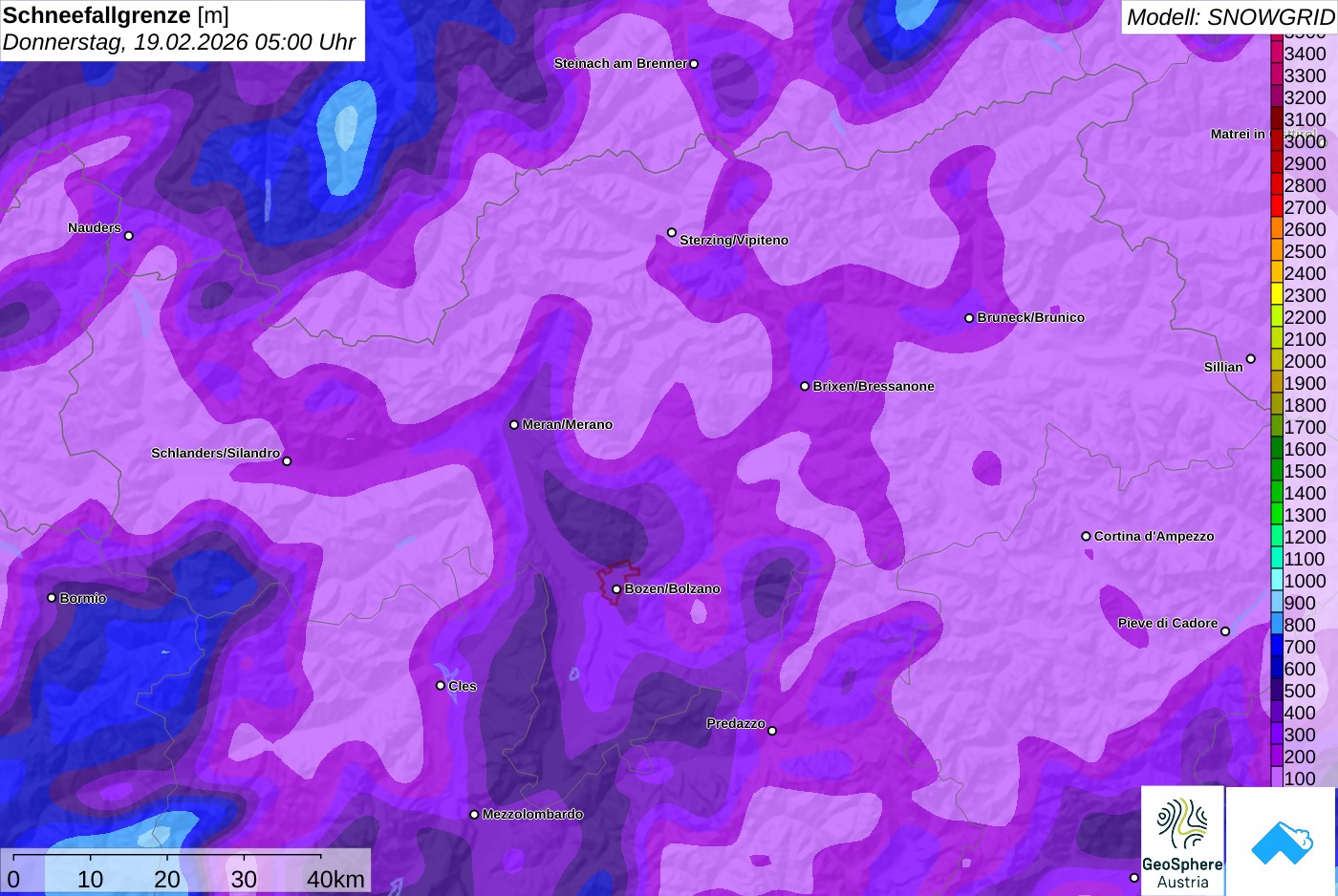Click the Sillian town label

1223,368
